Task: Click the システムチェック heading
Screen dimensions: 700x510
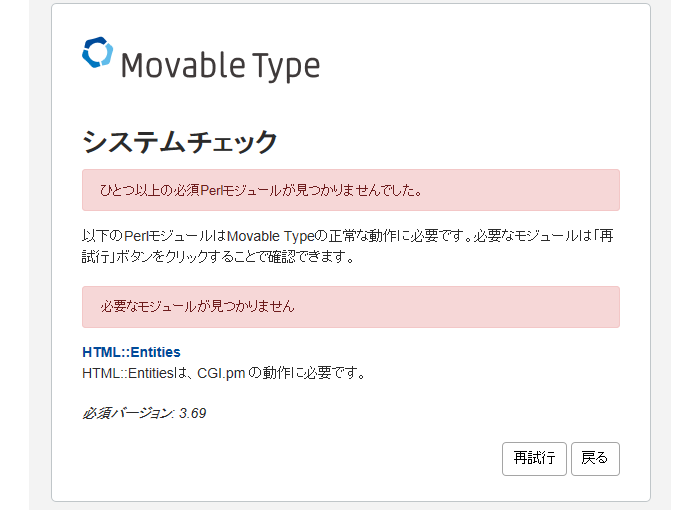Action: click(179, 142)
